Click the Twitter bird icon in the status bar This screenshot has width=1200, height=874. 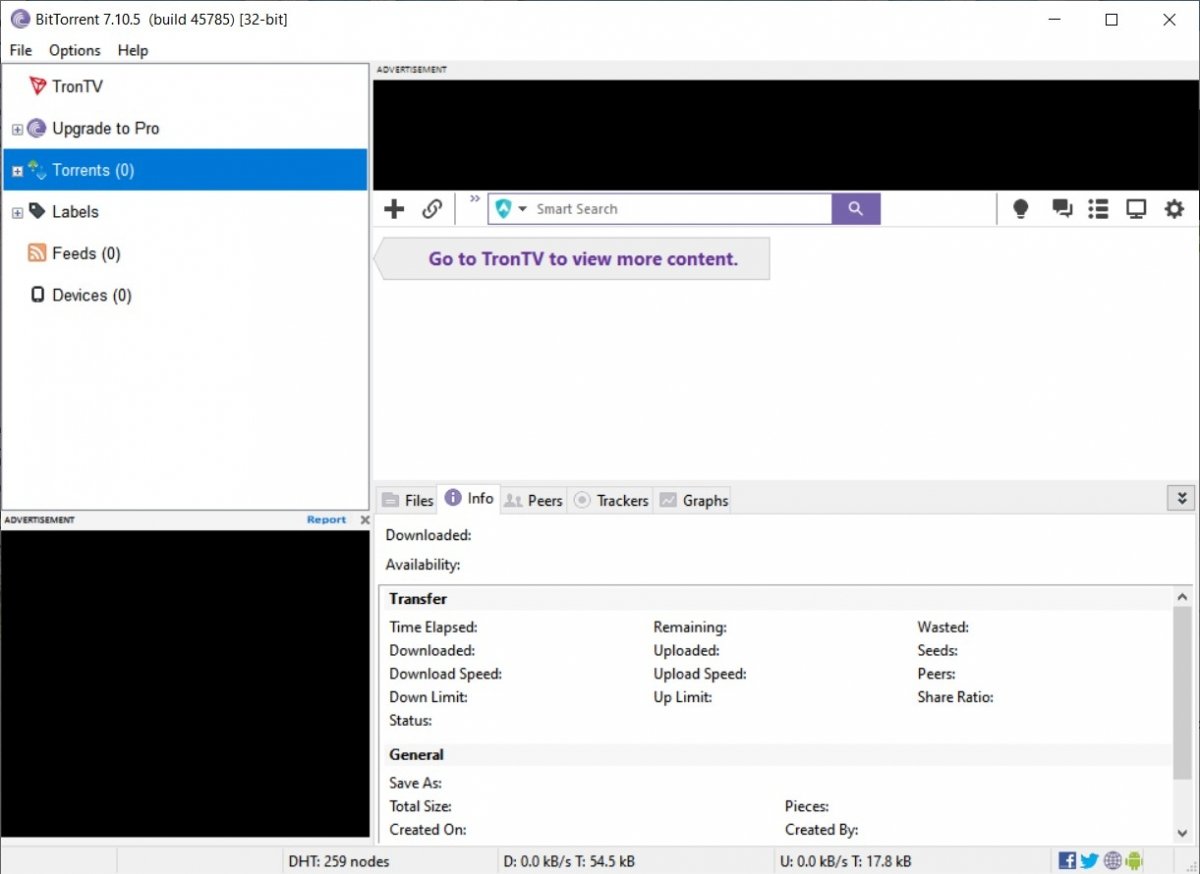click(1089, 860)
